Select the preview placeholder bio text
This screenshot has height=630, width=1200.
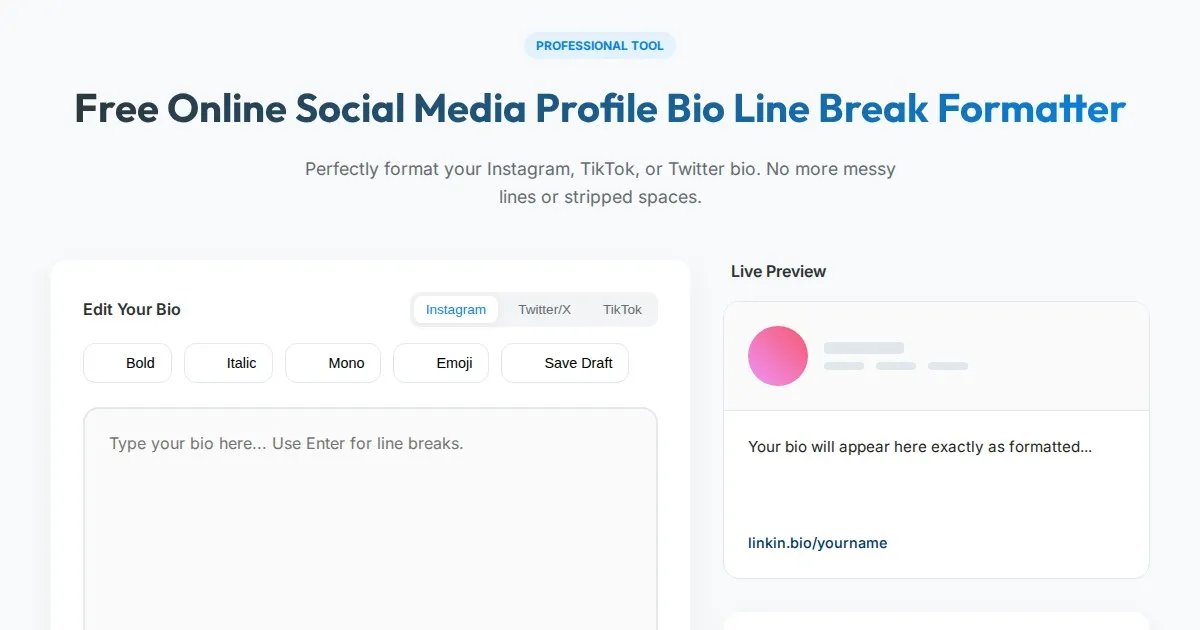[919, 447]
